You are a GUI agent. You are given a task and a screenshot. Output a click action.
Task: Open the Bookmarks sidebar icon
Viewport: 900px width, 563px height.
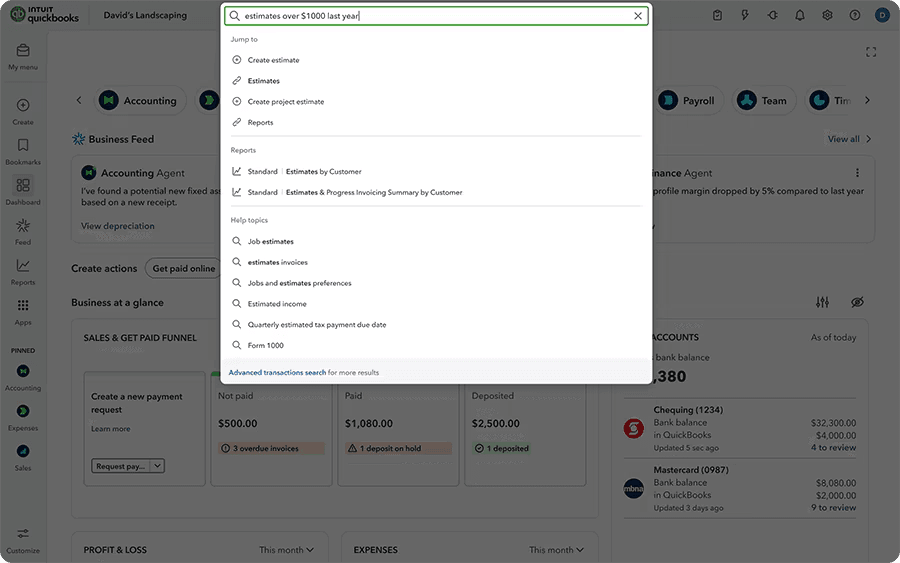[x=23, y=146]
